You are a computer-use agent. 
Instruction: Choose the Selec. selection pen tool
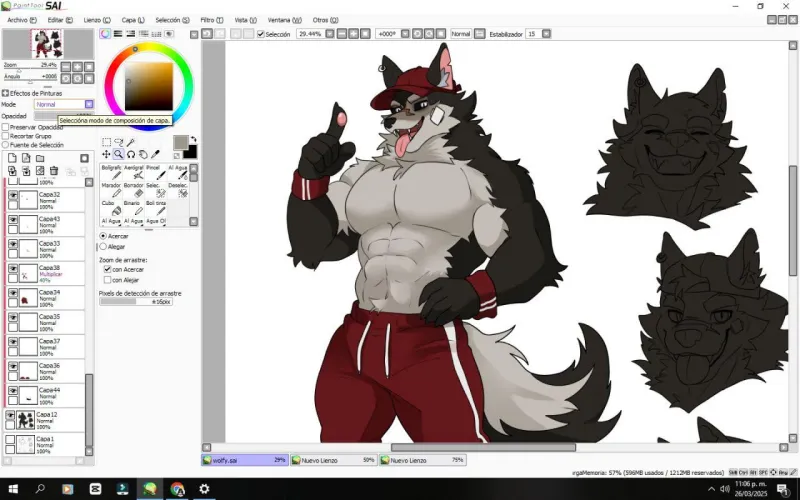click(x=156, y=190)
